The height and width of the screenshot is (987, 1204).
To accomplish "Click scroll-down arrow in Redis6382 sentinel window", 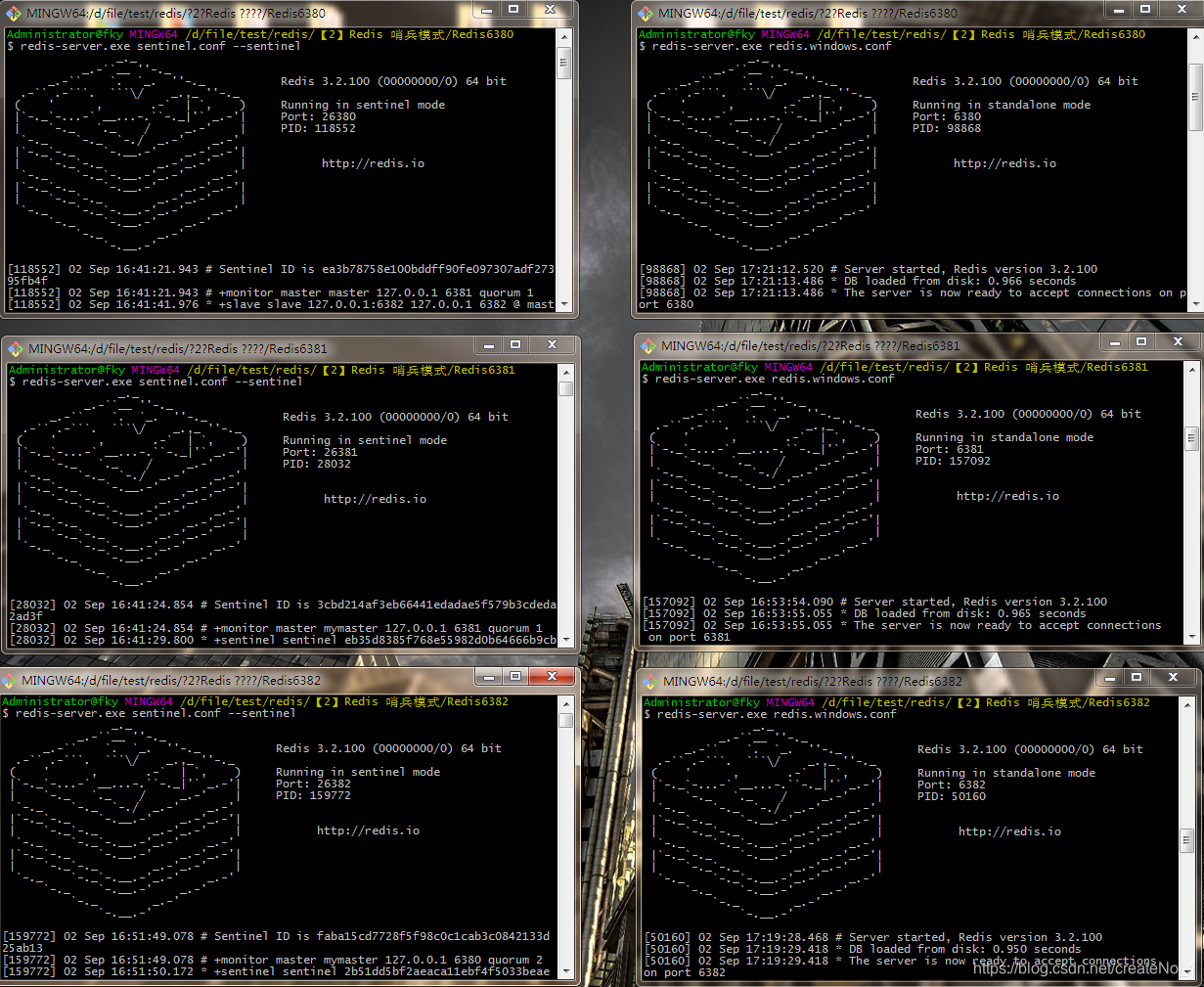I will (566, 970).
